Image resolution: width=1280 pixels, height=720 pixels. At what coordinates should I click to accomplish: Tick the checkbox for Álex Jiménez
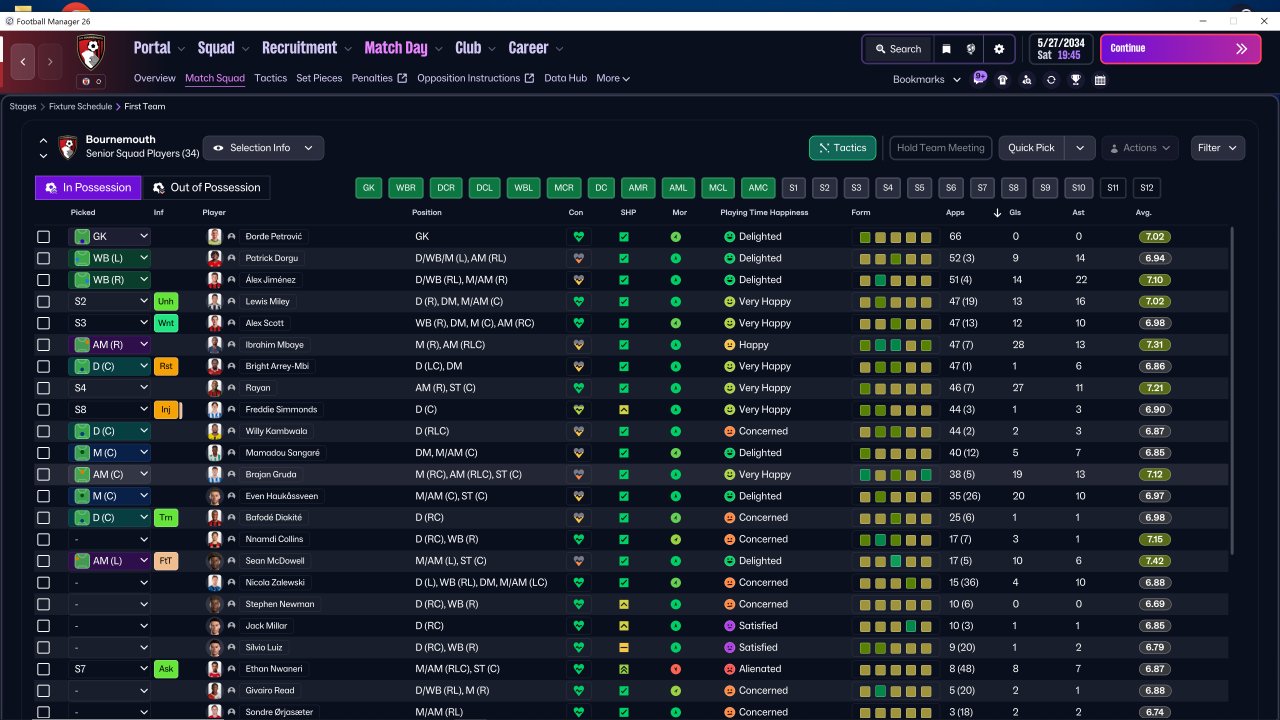pyautogui.click(x=43, y=280)
